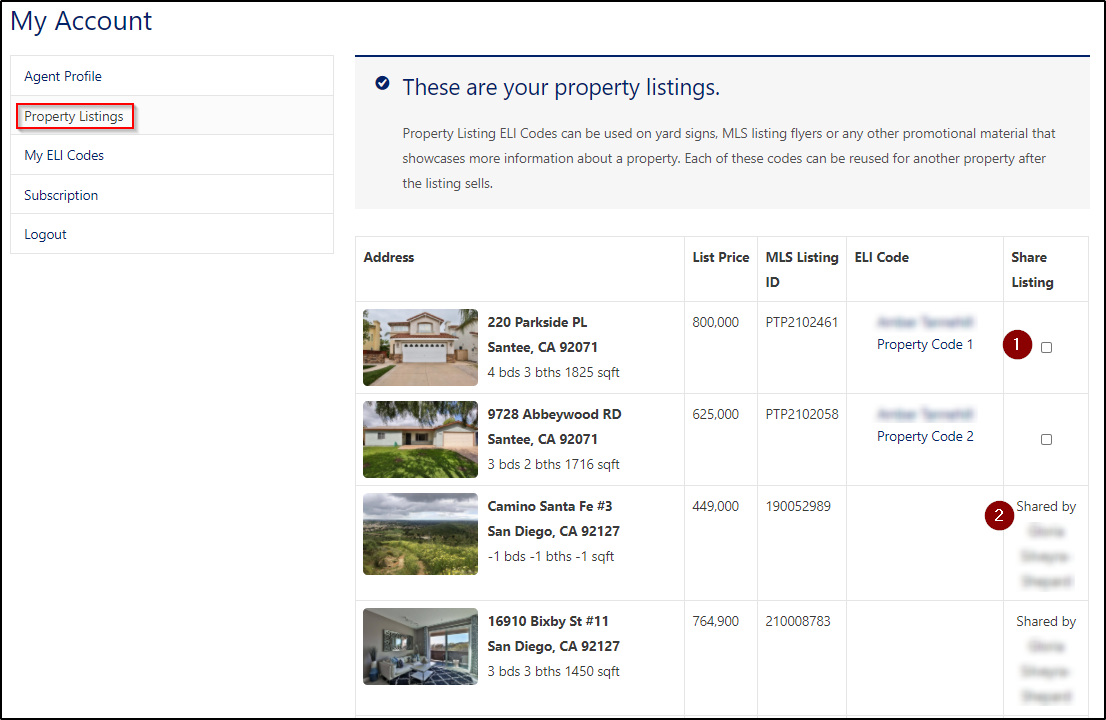Select Property Listings menu item
Viewport: 1106px width, 720px height.
[x=74, y=116]
